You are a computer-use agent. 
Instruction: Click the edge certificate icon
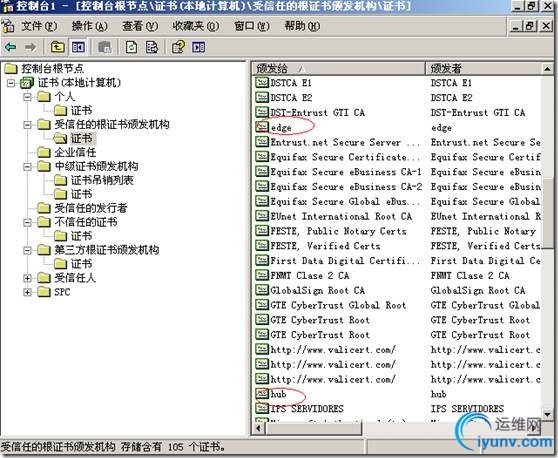pos(262,127)
